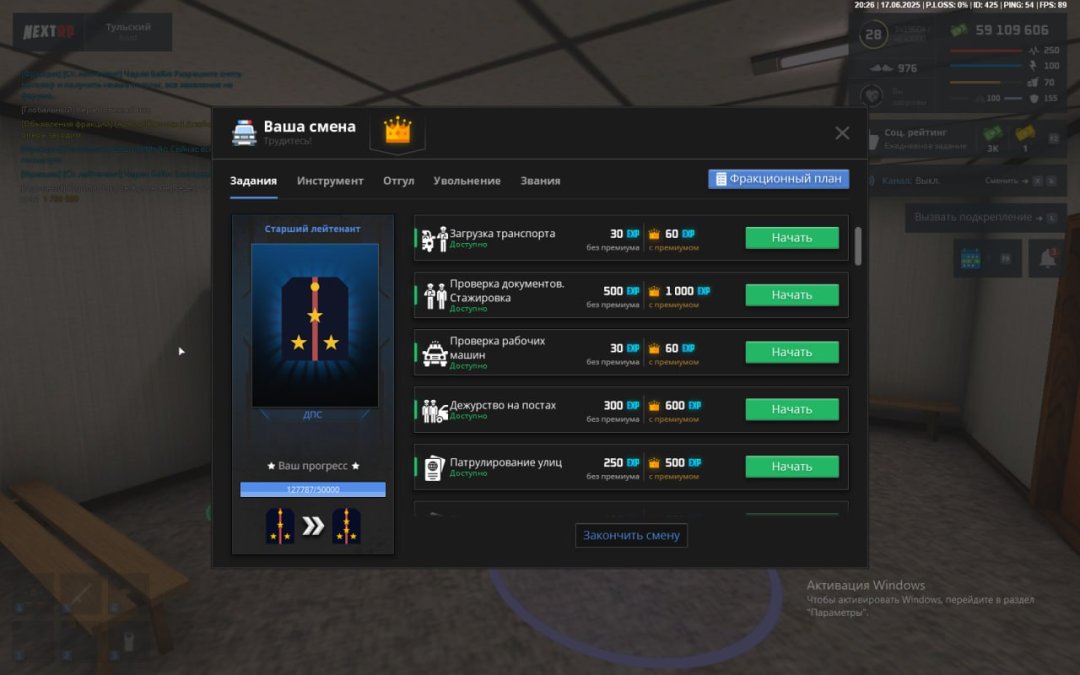The width and height of the screenshot is (1080, 675).
Task: Click the Патрулирование улиц passport icon
Action: tap(433, 468)
